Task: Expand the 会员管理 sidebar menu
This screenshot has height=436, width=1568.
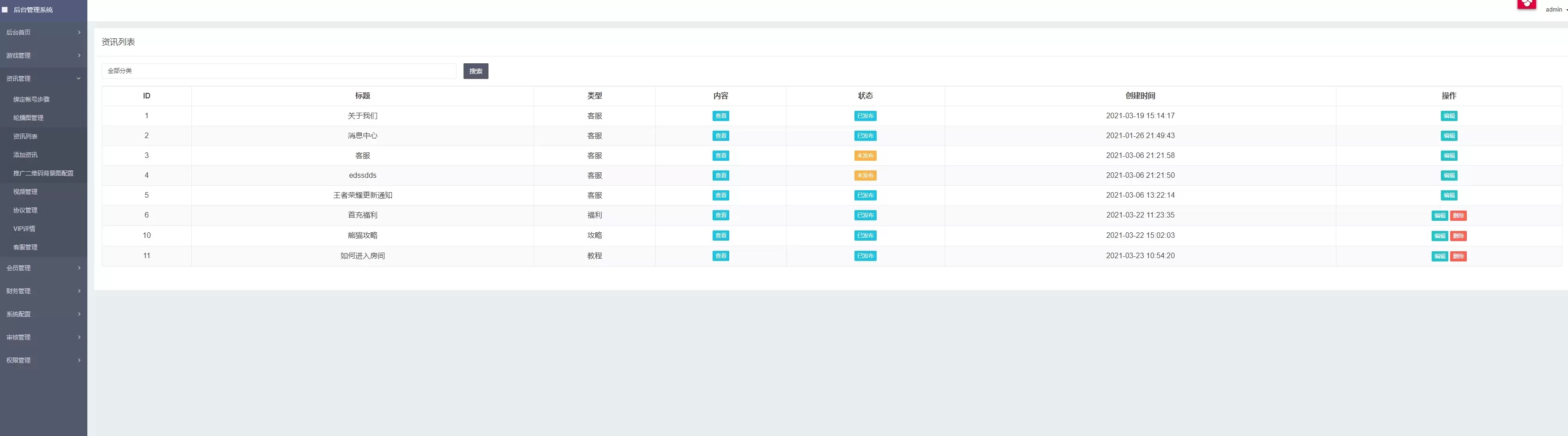Action: 43,268
